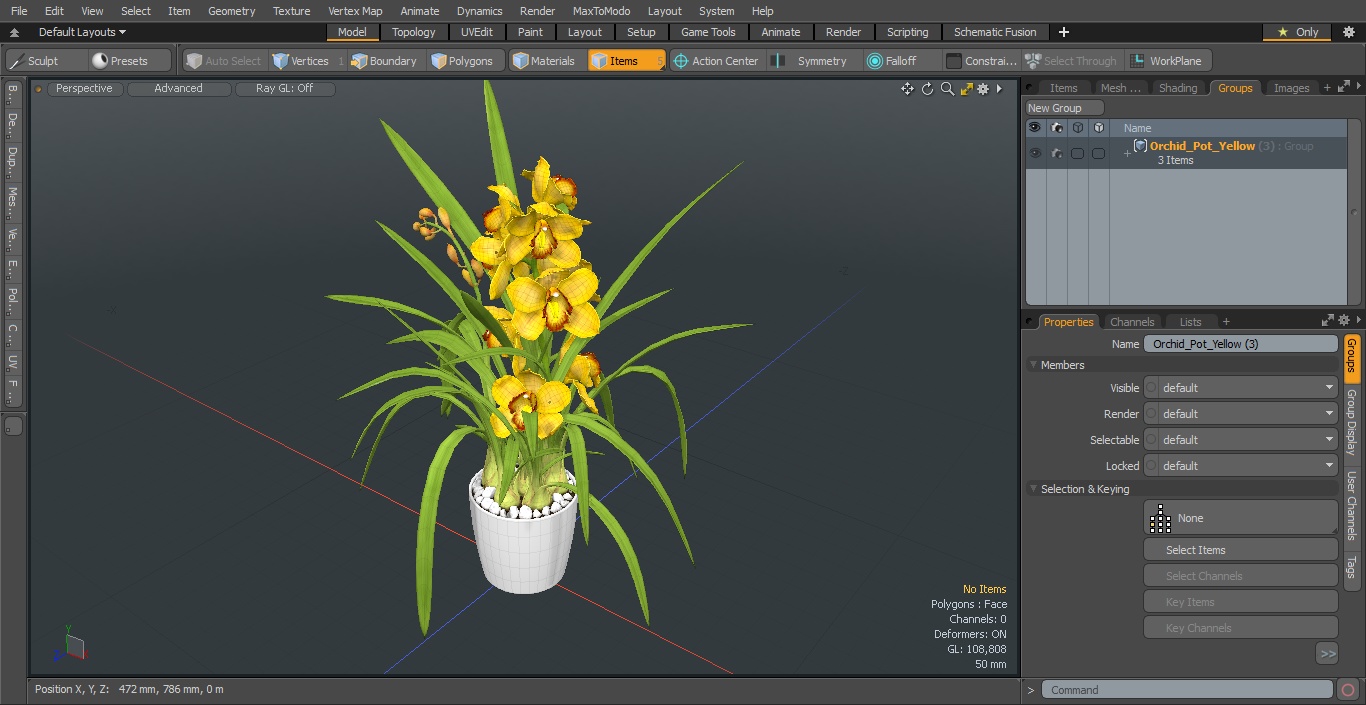Open the WorkPlane options

tap(1167, 61)
